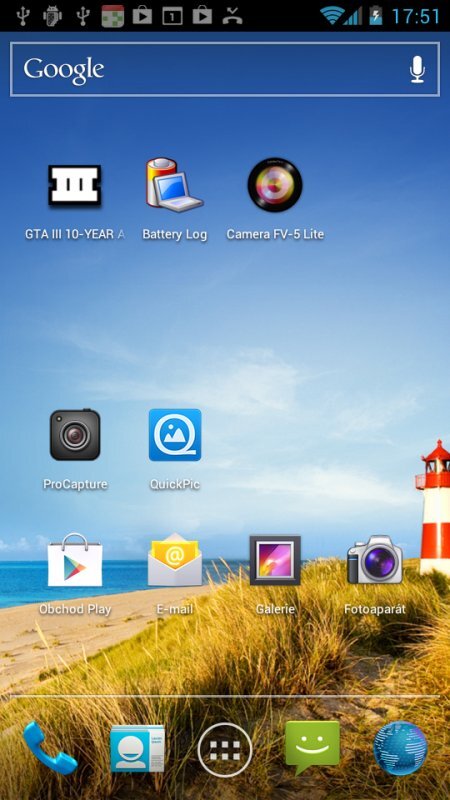Tap the 'QuickPic' label text
450x800 pixels.
click(x=175, y=484)
